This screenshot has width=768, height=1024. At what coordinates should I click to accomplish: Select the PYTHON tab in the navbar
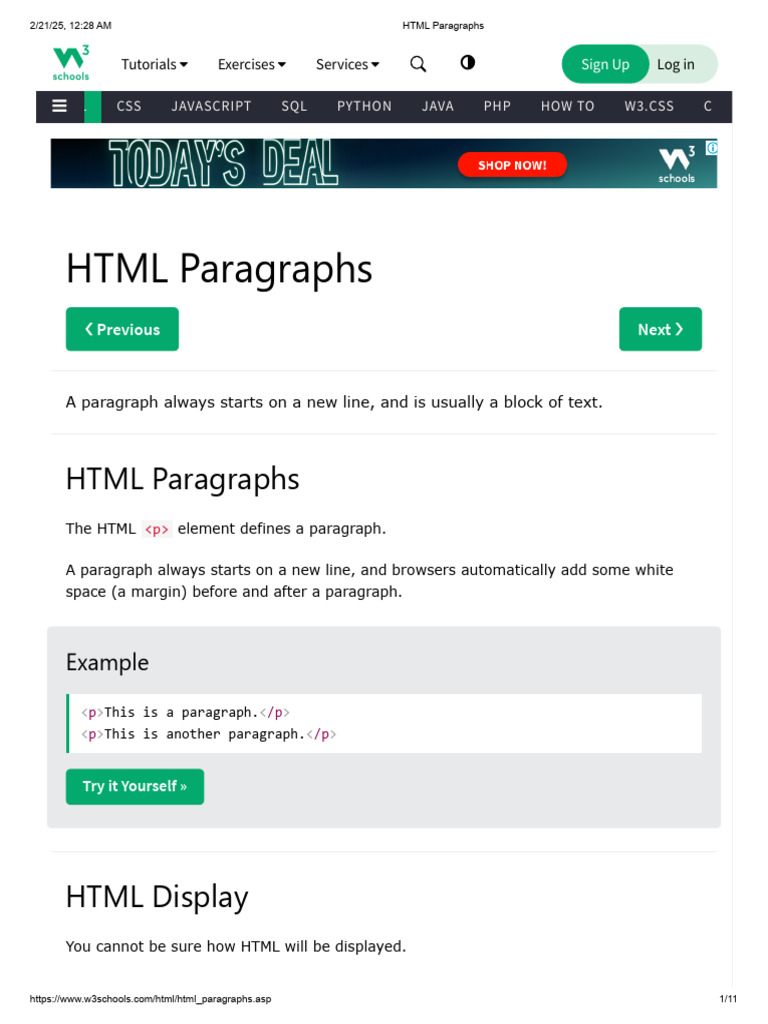click(x=364, y=106)
